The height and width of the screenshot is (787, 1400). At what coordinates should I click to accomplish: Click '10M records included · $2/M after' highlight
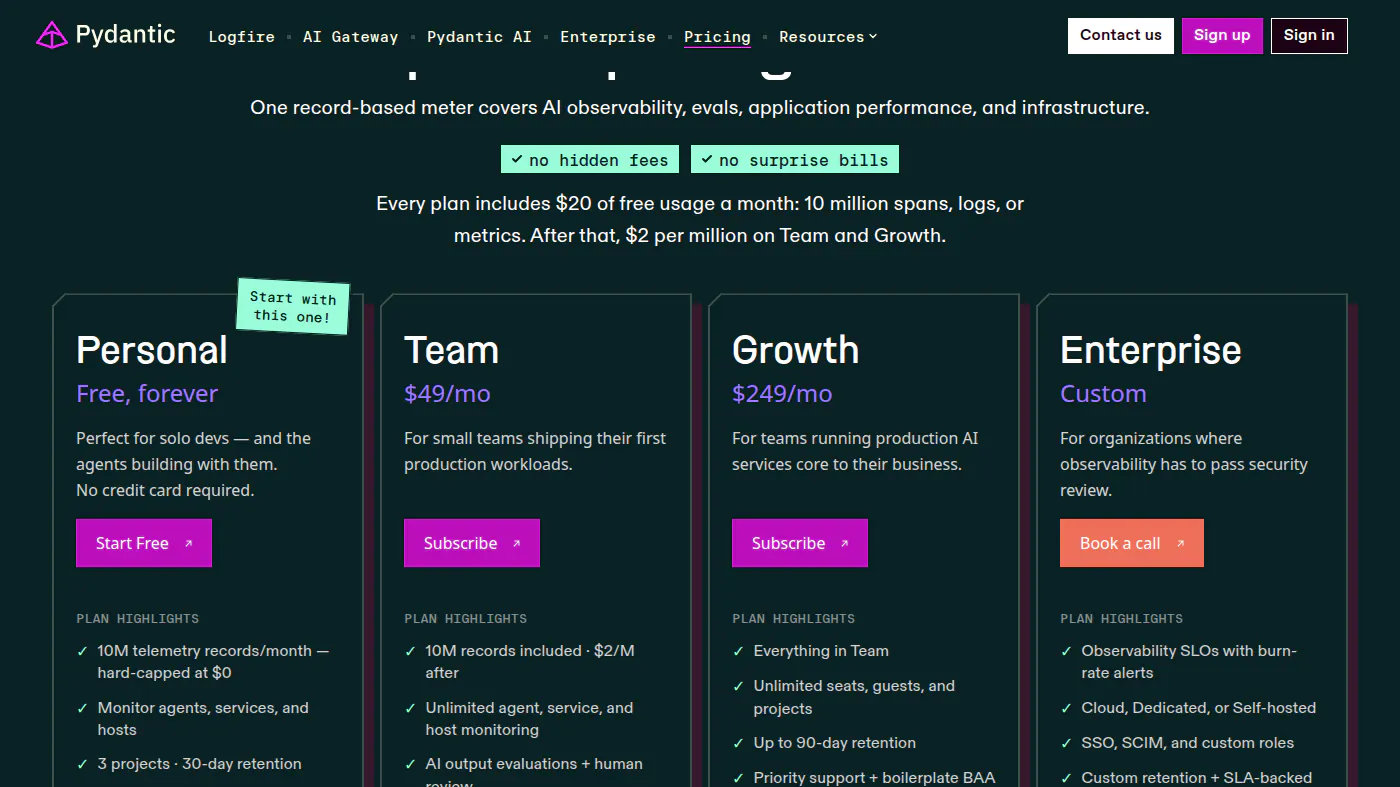pyautogui.click(x=530, y=662)
